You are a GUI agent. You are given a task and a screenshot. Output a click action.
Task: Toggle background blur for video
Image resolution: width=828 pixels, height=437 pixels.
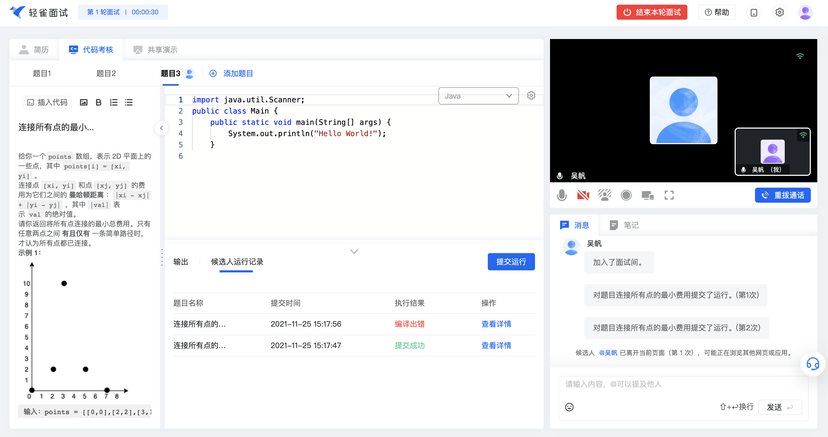click(605, 195)
